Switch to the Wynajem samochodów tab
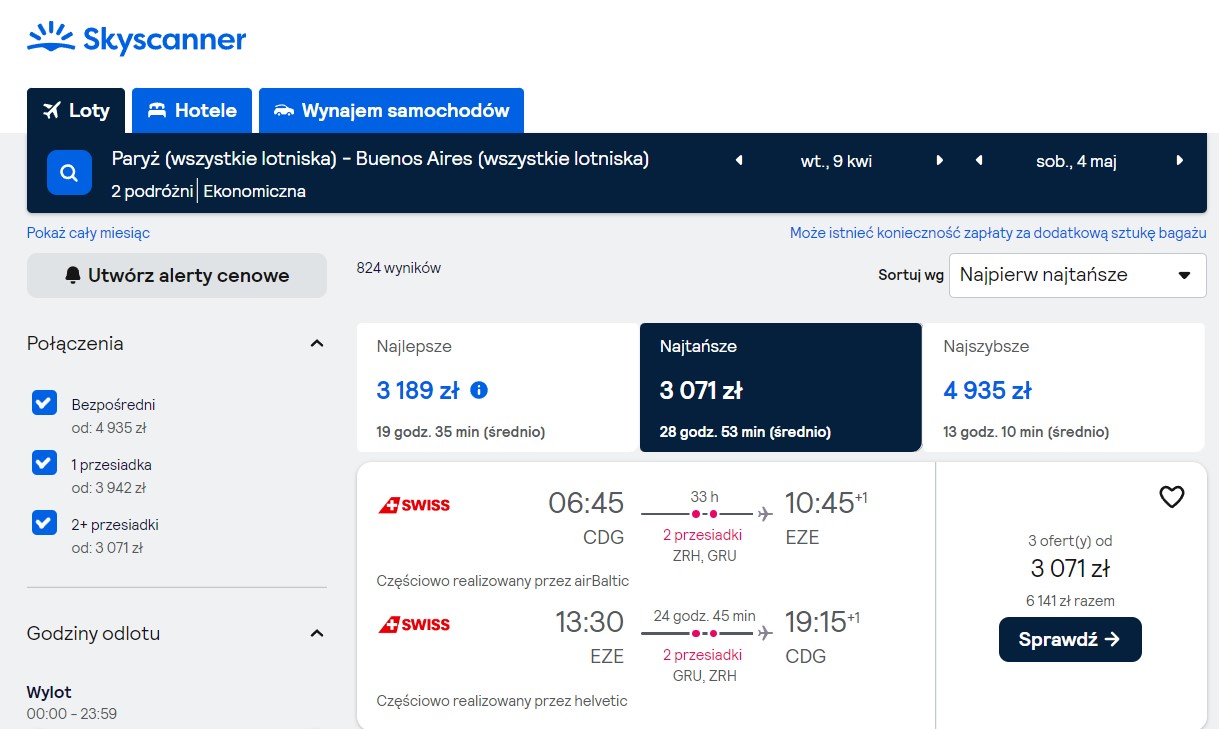The width and height of the screenshot is (1219, 729). pos(391,111)
